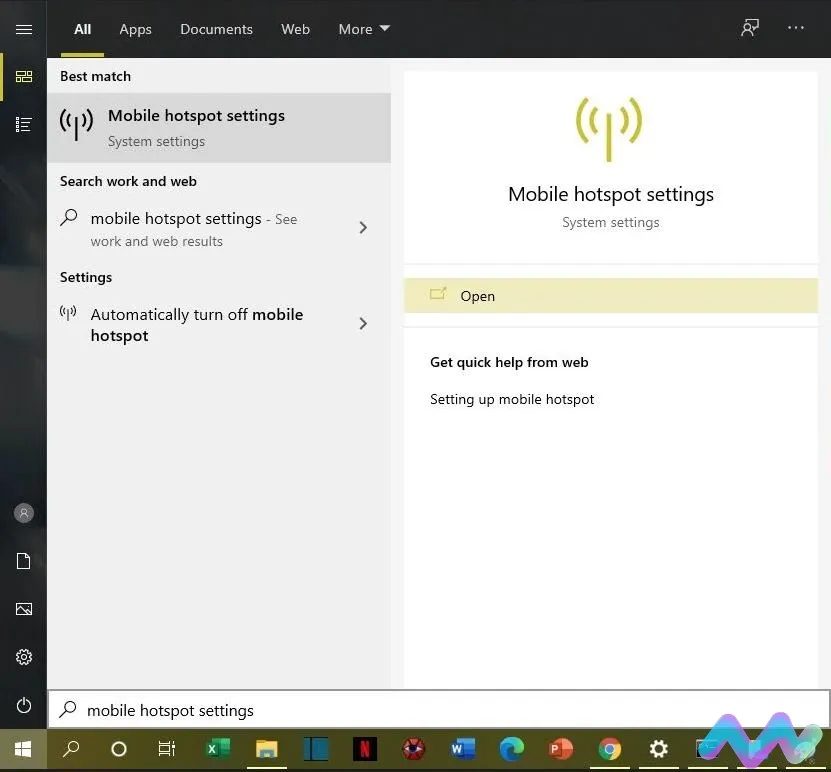Open your user account from the sidebar
831x772 pixels.
click(23, 513)
